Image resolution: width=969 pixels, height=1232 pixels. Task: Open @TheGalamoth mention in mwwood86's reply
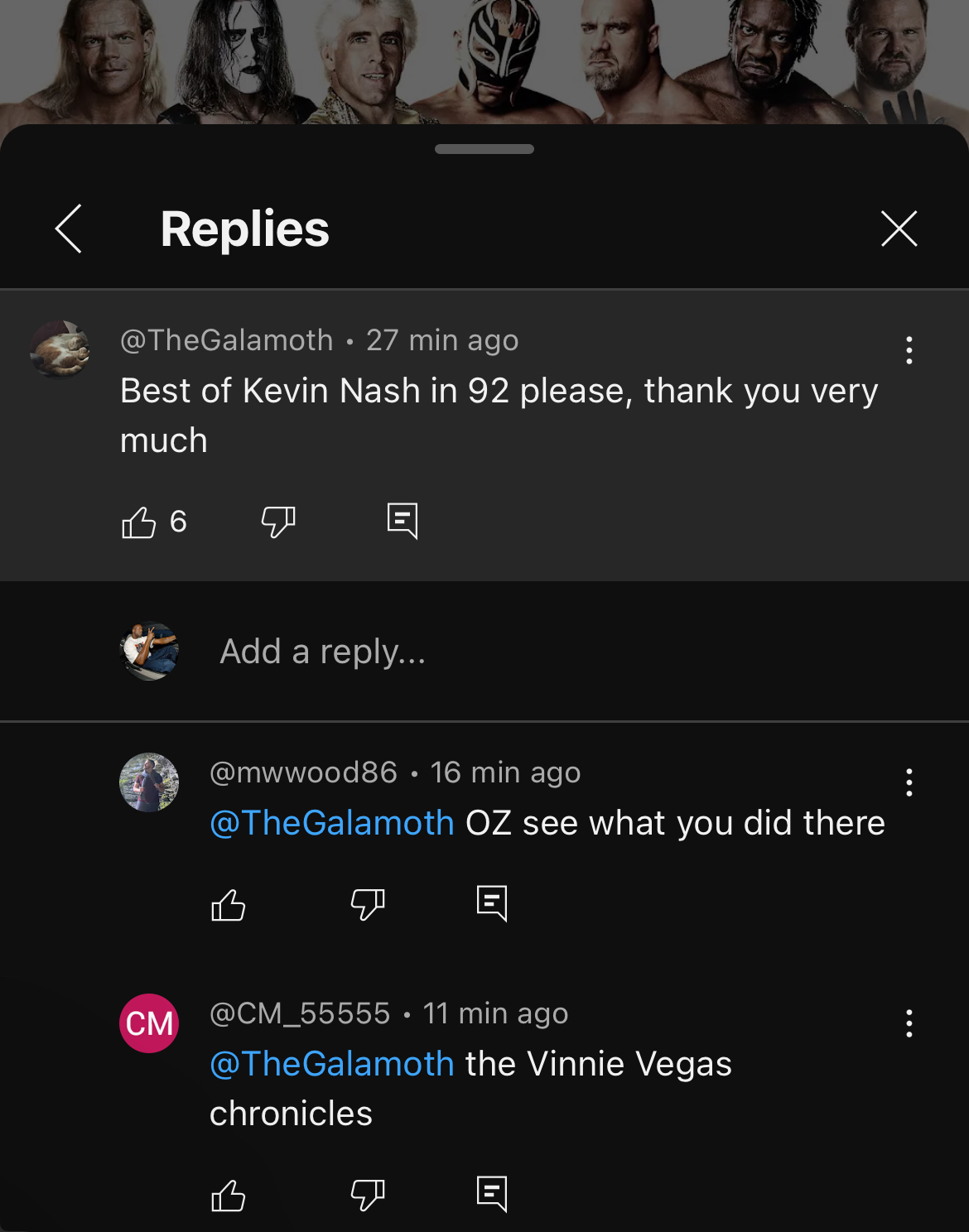click(x=332, y=823)
